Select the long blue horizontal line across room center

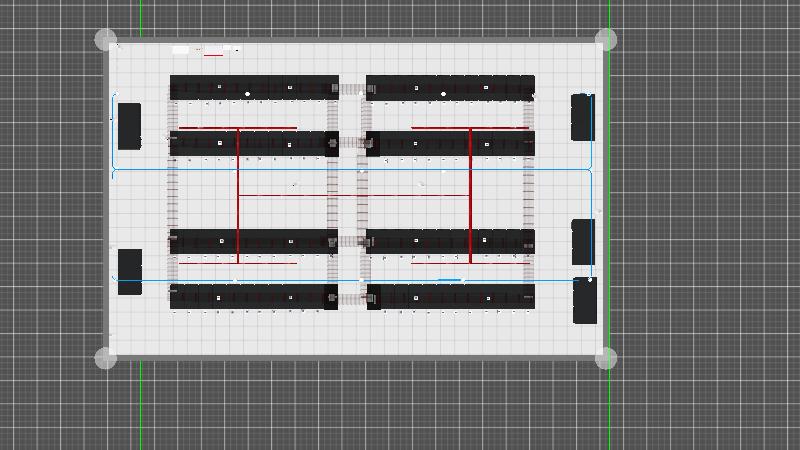[350, 170]
